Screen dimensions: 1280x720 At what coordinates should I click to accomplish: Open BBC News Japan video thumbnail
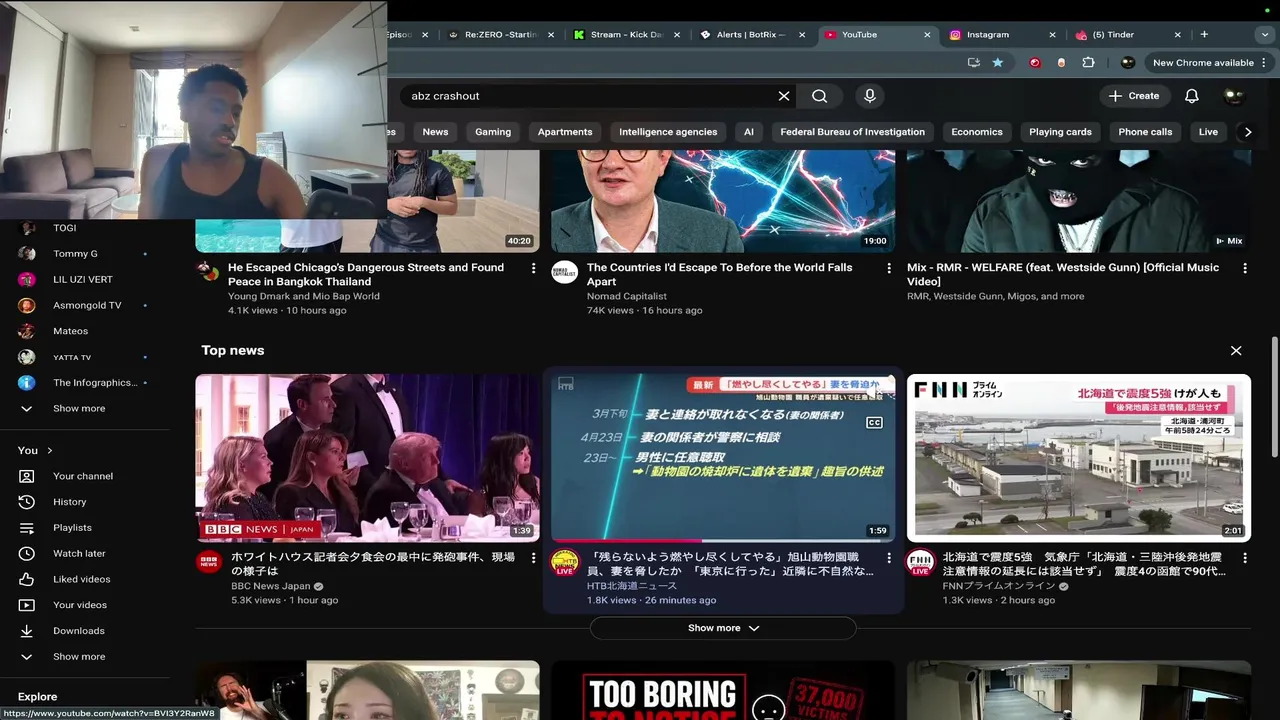pyautogui.click(x=367, y=458)
